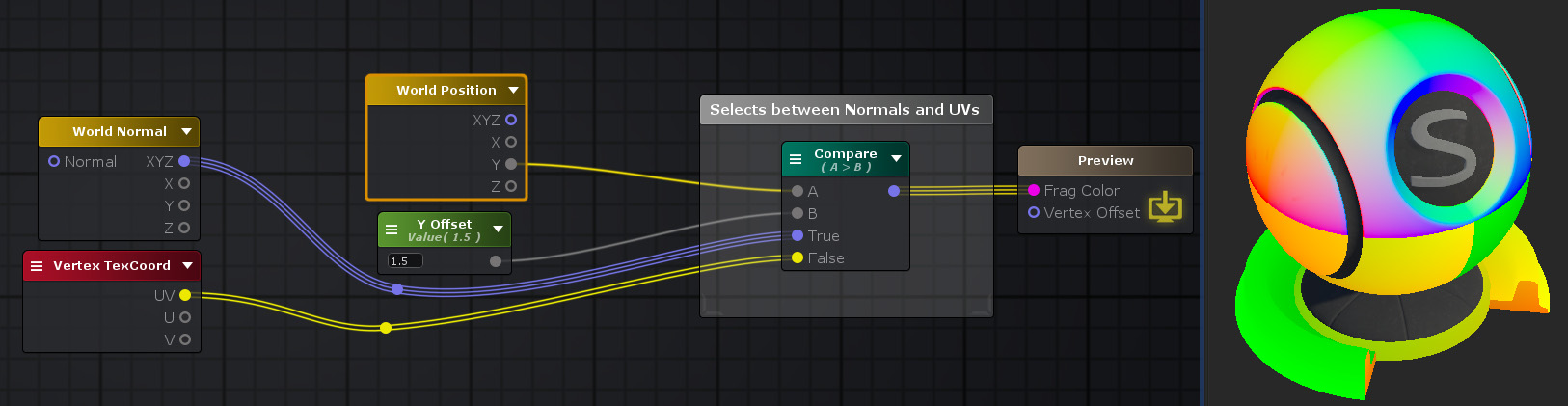Select the 'Selects between Normals and UVs' comment header
The height and width of the screenshot is (406, 1568).
(845, 110)
